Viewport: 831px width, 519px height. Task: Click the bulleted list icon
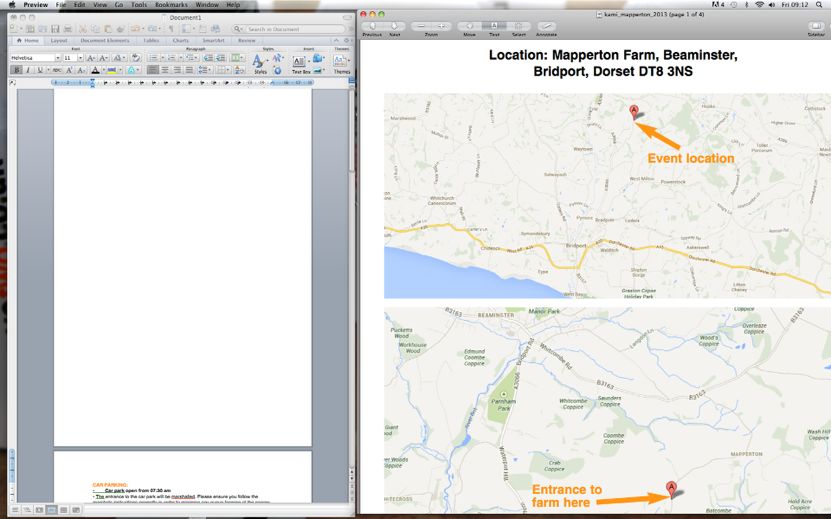(154, 58)
